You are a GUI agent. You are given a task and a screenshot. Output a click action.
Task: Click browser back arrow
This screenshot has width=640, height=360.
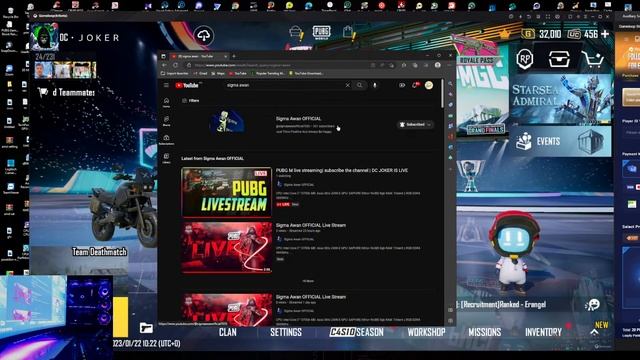point(164,65)
